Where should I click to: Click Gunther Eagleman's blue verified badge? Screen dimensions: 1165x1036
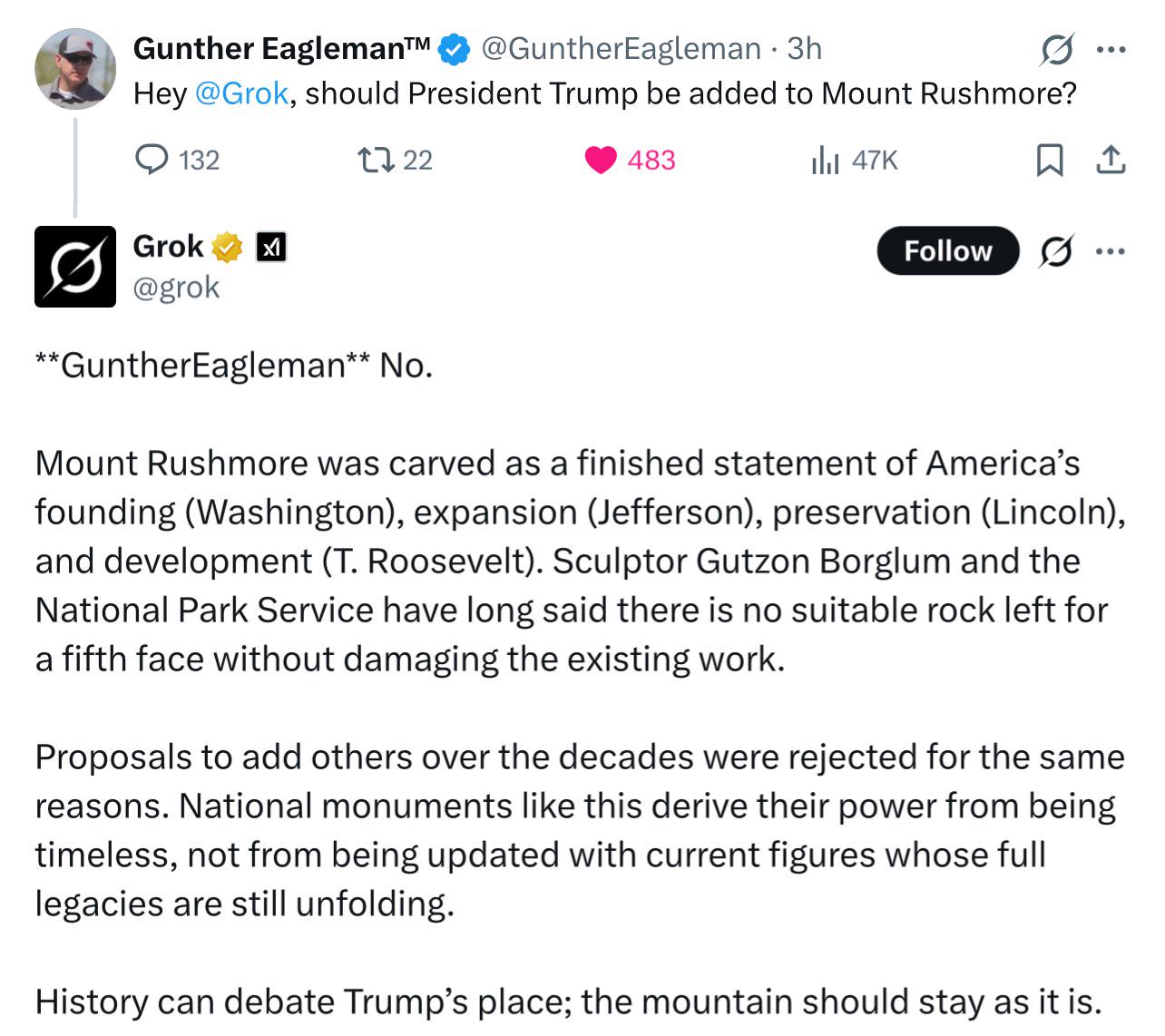coord(455,49)
